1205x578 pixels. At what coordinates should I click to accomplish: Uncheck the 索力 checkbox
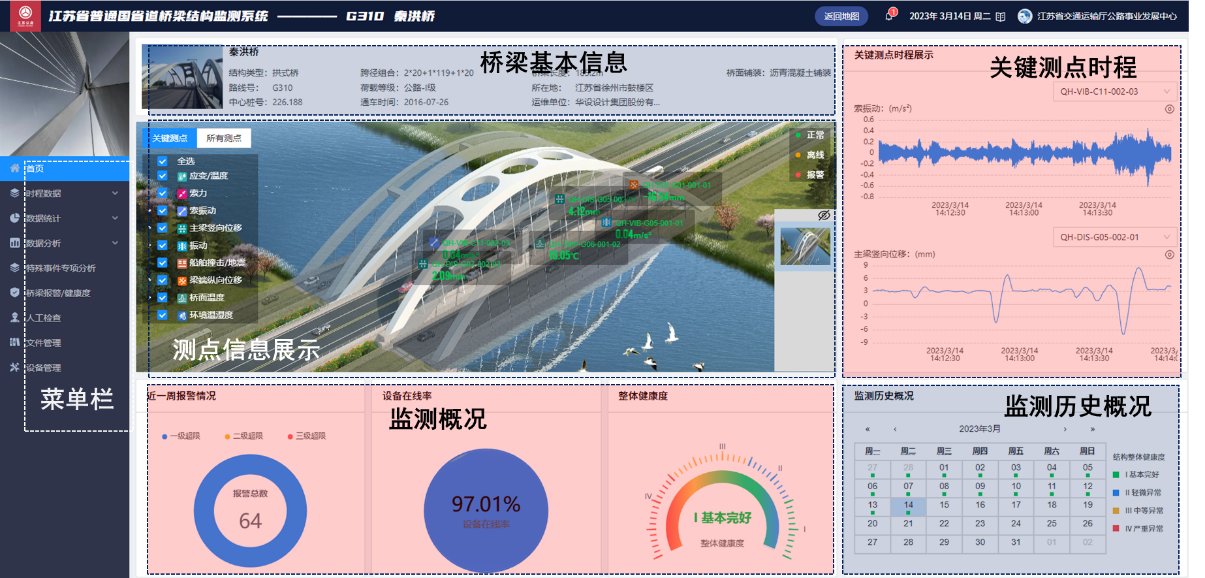(x=162, y=193)
